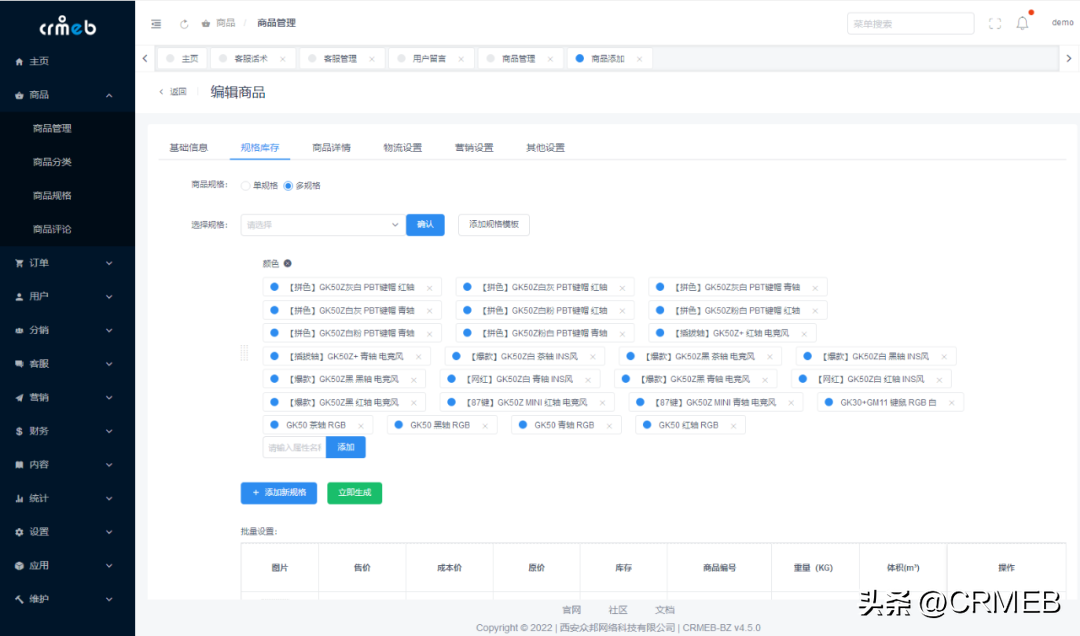Open the 主页 page tab
1080x636 pixels.
tap(183, 59)
